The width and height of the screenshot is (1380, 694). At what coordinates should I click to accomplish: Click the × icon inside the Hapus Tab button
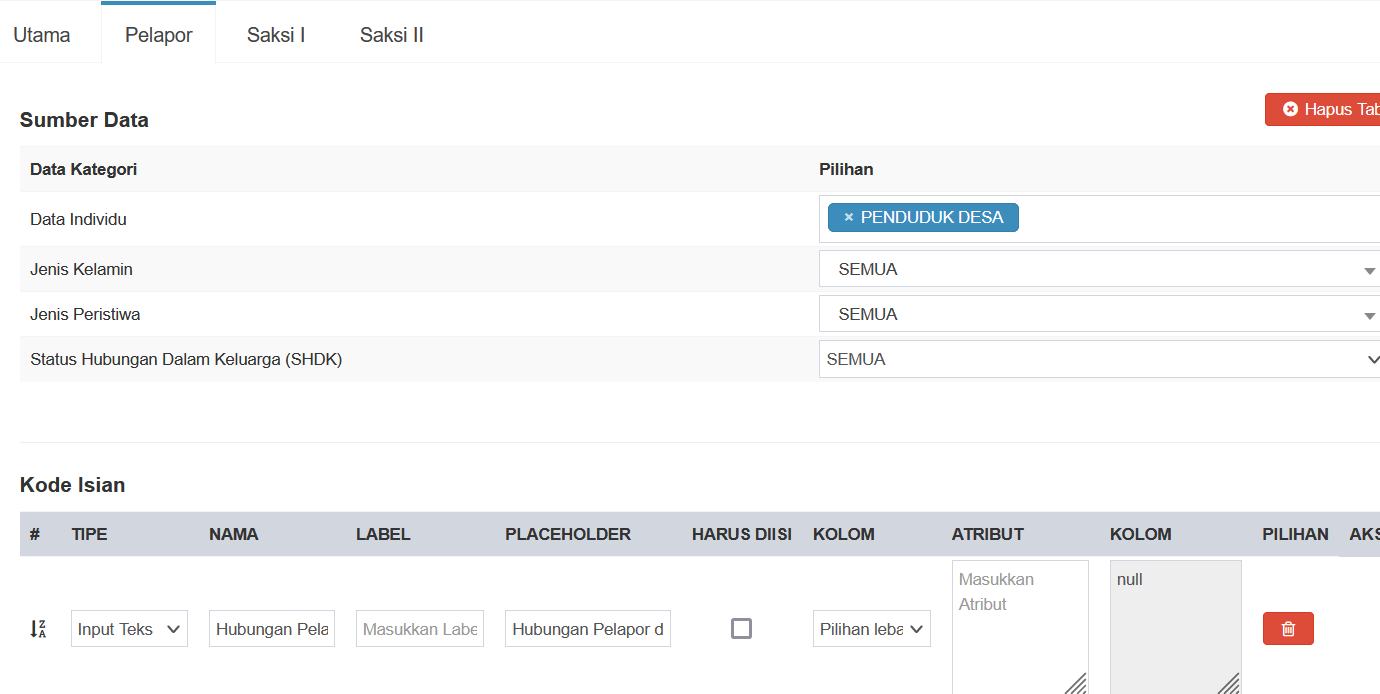[x=1289, y=109]
